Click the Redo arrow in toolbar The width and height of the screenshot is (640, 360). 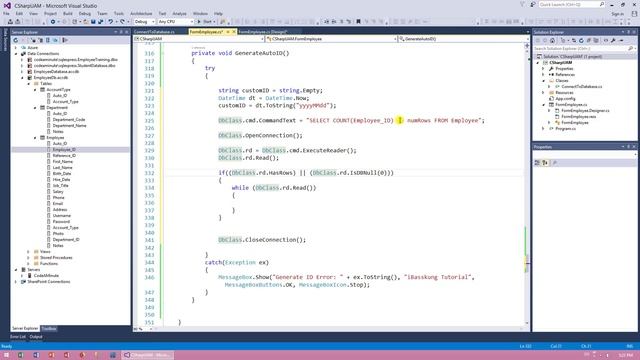tap(122, 22)
